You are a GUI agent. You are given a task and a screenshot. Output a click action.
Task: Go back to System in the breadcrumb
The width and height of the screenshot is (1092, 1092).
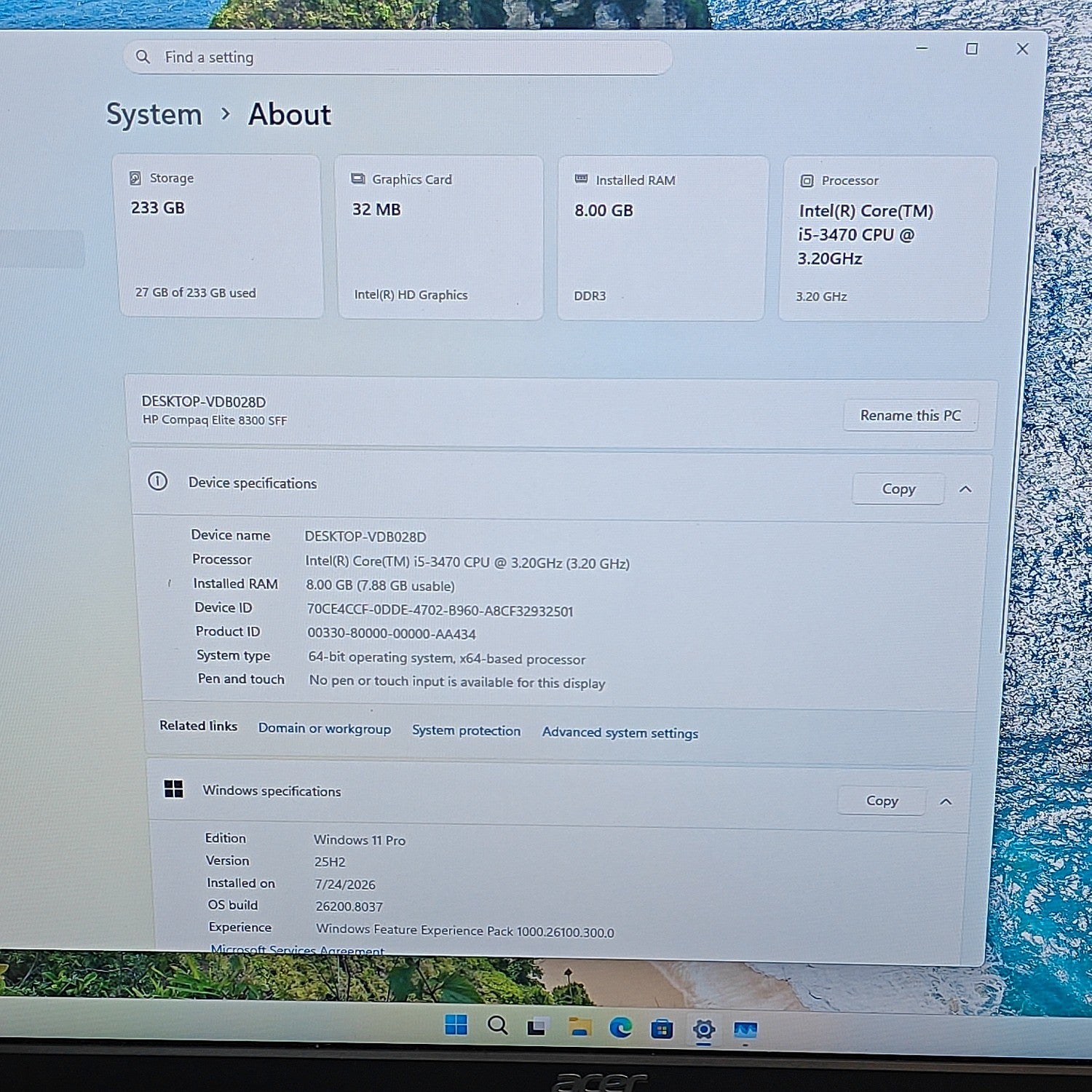pyautogui.click(x=154, y=114)
